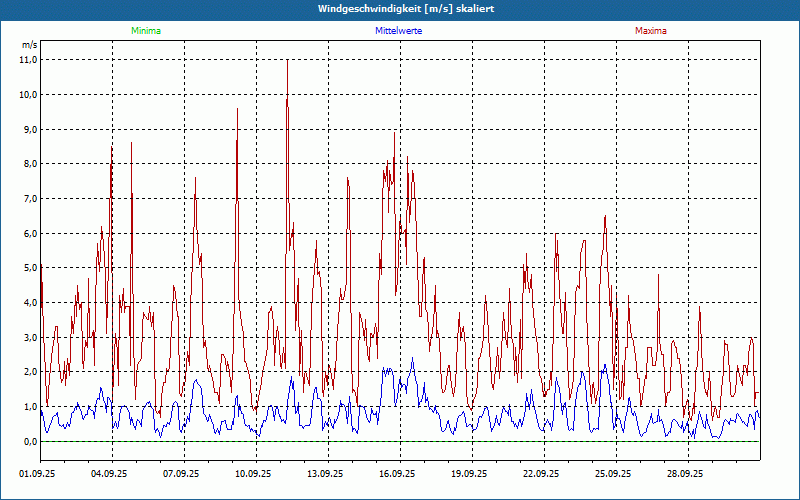Select the 9,0 y-axis value
Viewport: 800px width, 500px height.
(x=32, y=129)
